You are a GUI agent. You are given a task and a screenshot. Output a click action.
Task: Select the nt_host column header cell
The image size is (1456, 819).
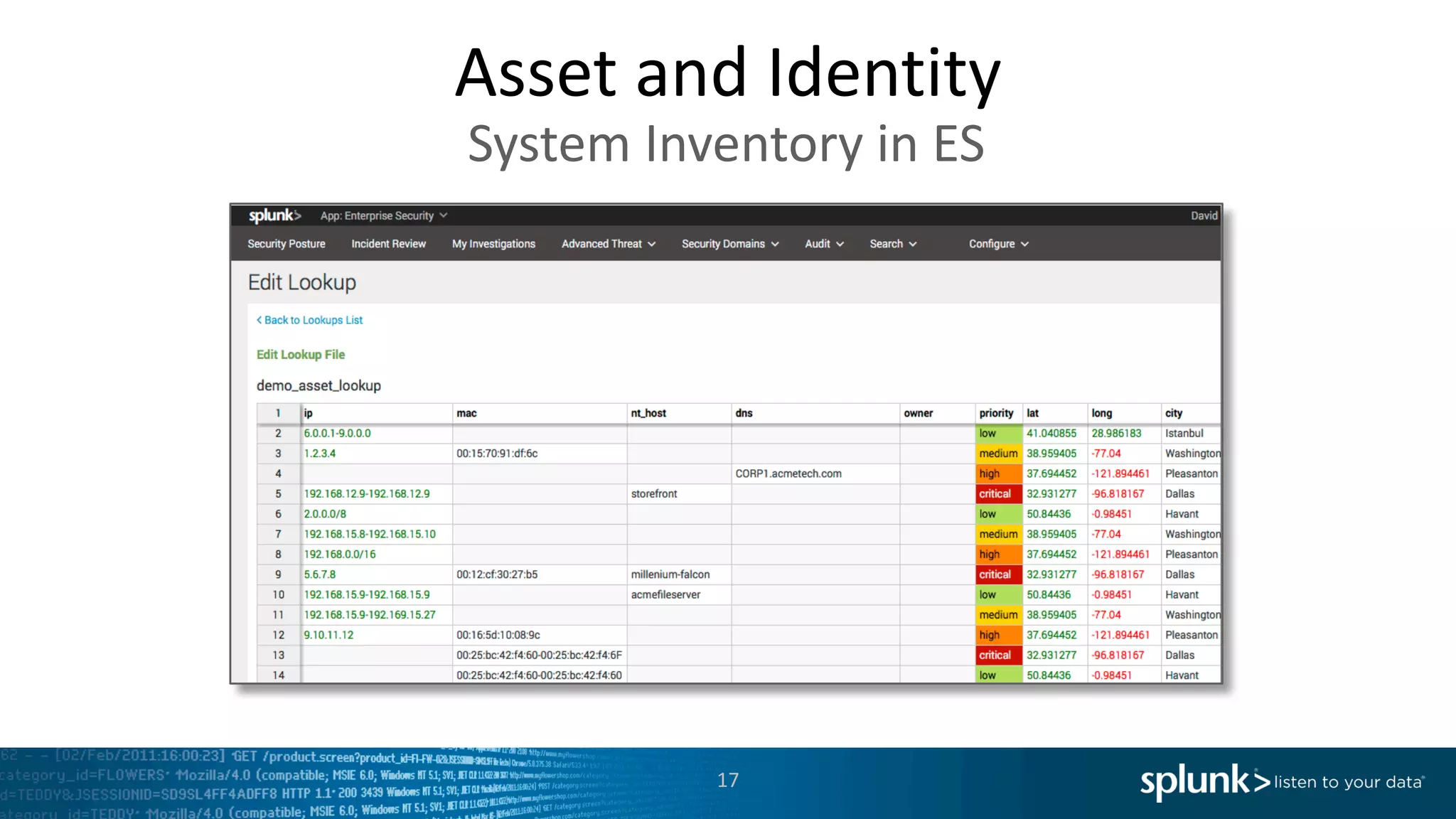(679, 413)
